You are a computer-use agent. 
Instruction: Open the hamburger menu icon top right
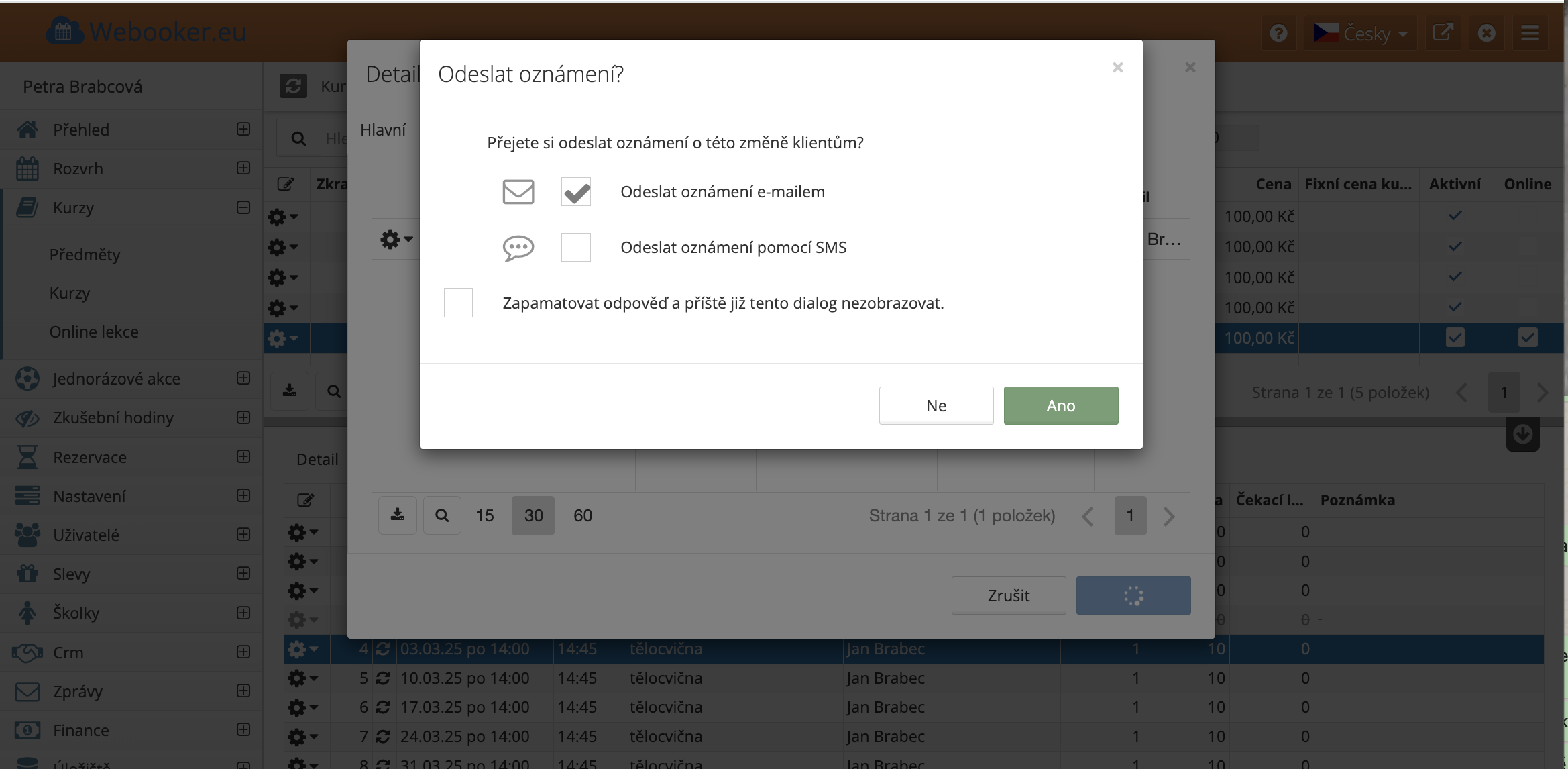click(1530, 33)
